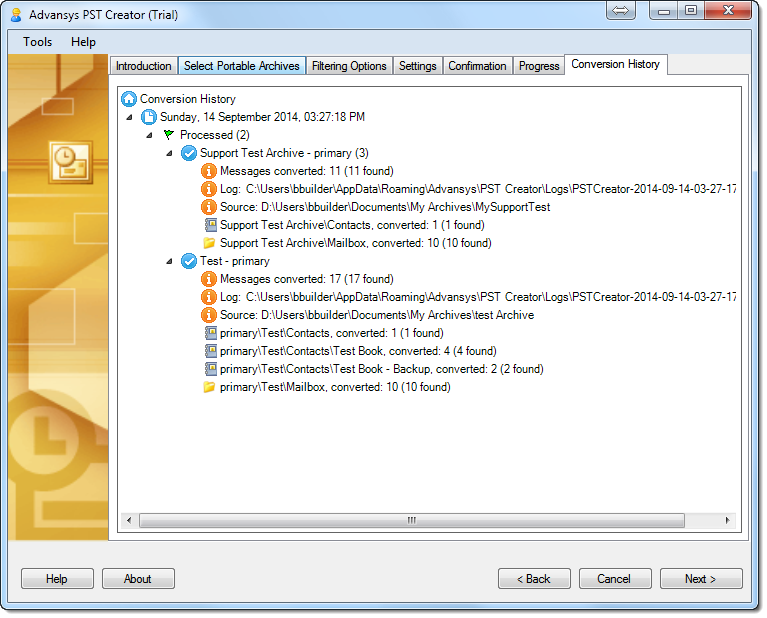
Task: Select 'Support Test Archive\Contacts, converted: 1' row
Action: pos(352,225)
